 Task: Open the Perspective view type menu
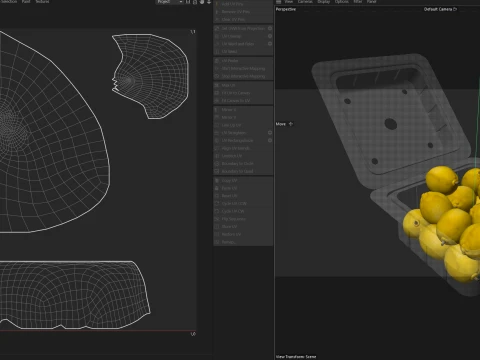point(286,9)
